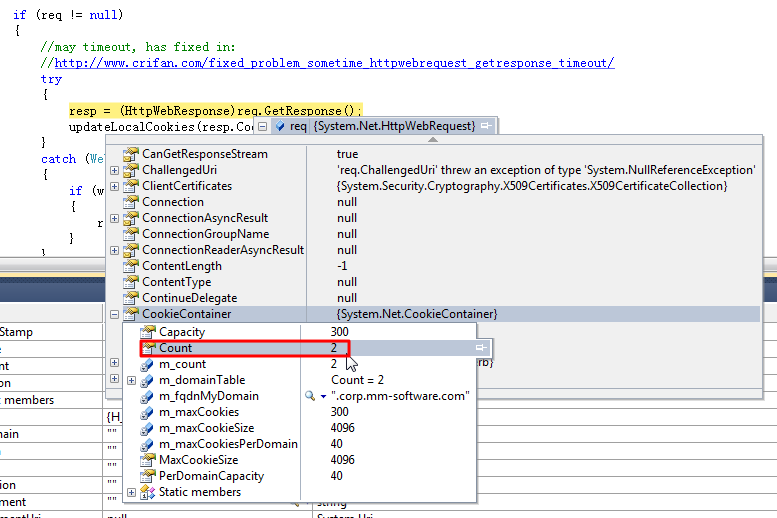Screen dimensions: 777x518
Task: Pin the req DataTip to source
Action: [486, 126]
